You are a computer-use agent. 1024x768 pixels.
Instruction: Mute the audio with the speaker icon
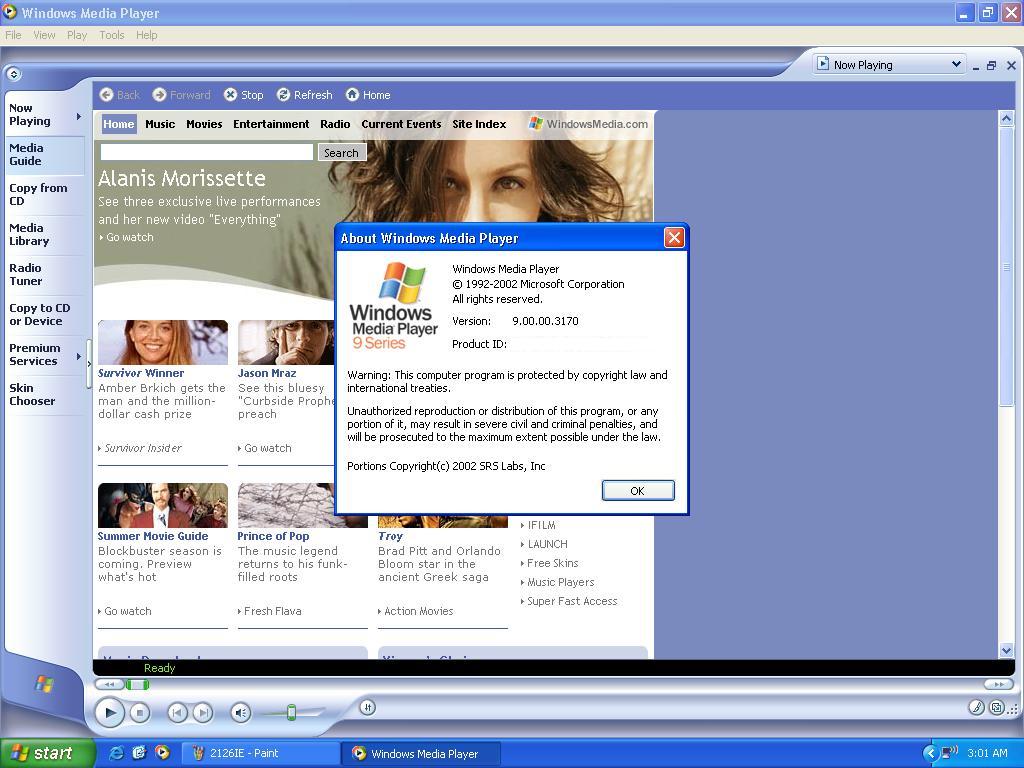[241, 712]
